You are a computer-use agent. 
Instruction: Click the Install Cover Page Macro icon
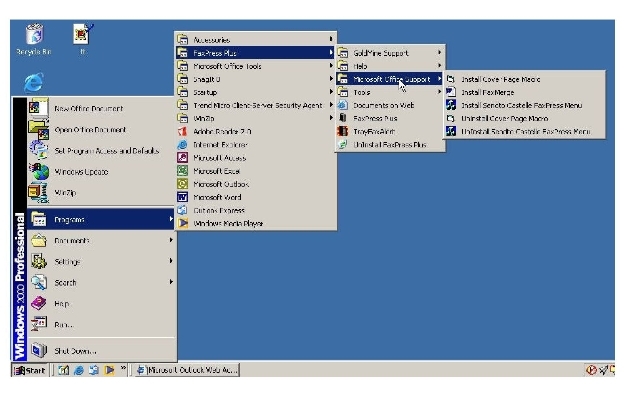click(451, 79)
